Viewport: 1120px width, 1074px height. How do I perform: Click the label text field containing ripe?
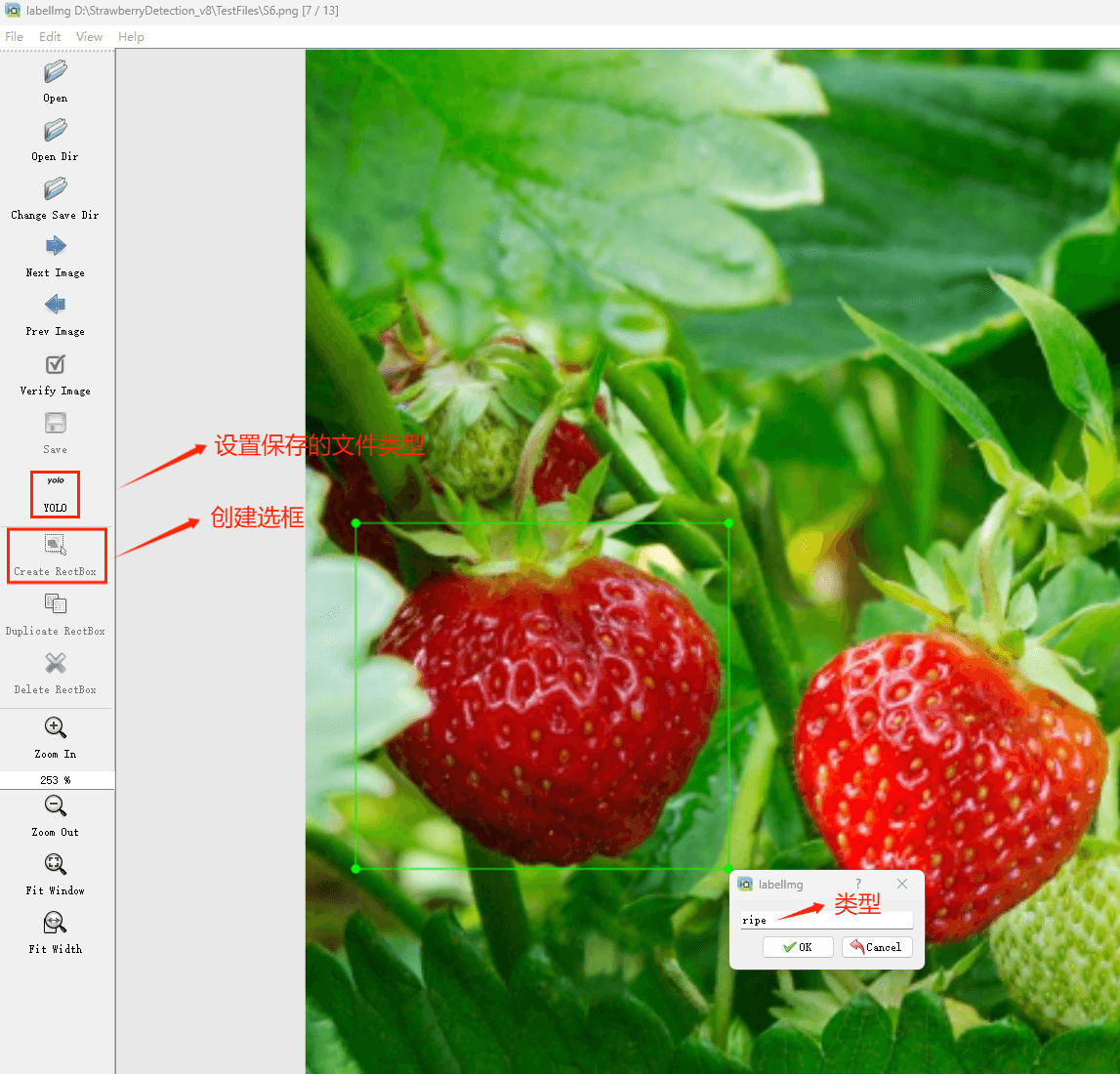[825, 920]
